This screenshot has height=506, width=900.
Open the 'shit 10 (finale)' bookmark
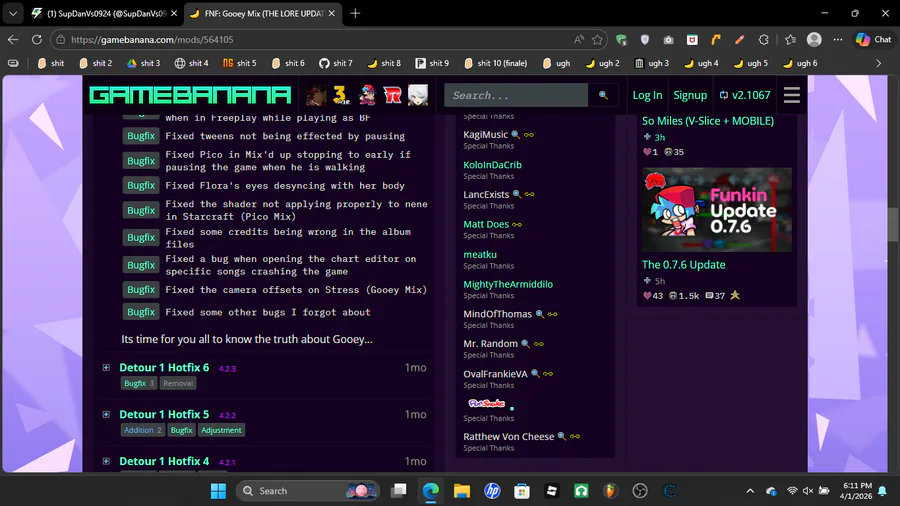point(496,63)
